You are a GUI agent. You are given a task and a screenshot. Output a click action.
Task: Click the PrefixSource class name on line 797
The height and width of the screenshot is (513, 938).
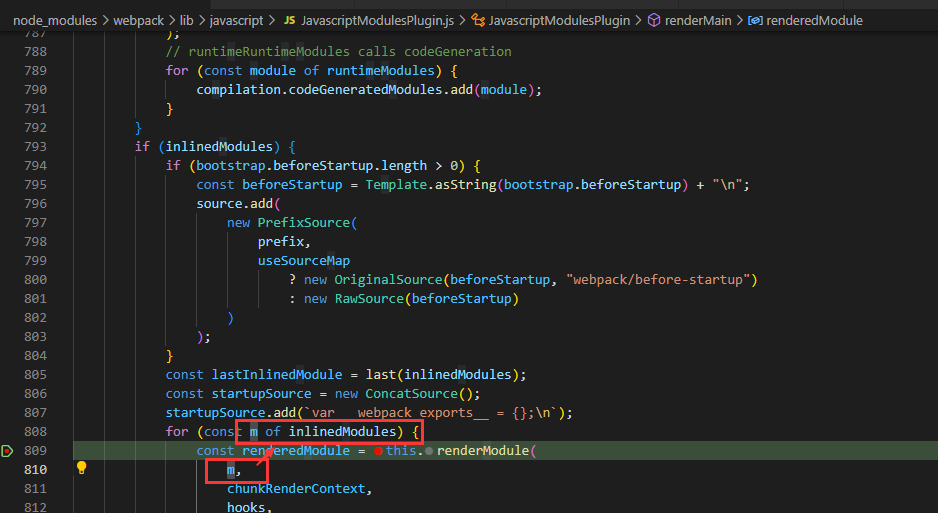point(303,222)
